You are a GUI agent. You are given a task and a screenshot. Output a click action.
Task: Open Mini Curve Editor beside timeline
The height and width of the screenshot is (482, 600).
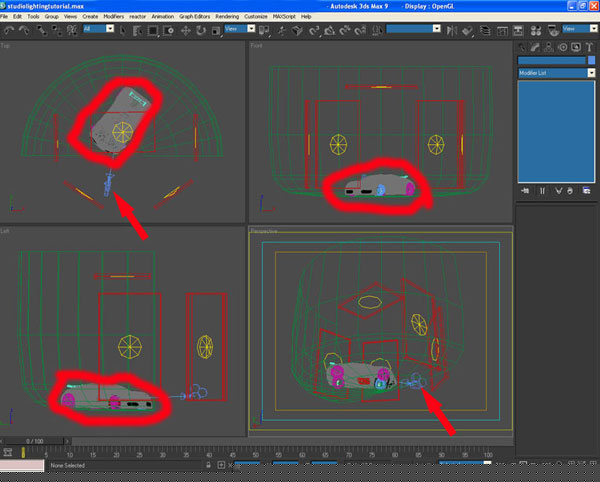point(8,453)
